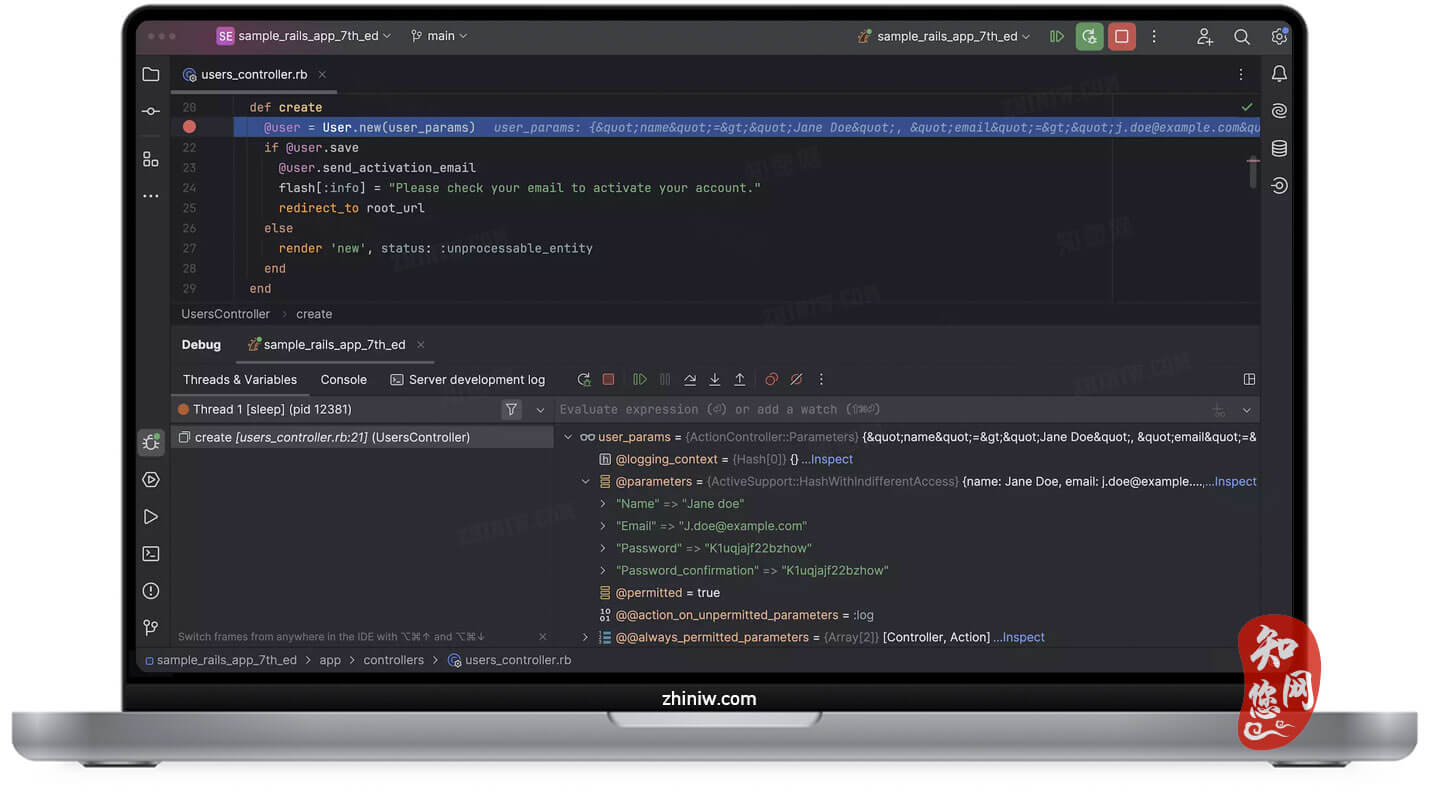Open the Commit tool window icon
The width and height of the screenshot is (1429, 797).
pyautogui.click(x=151, y=111)
